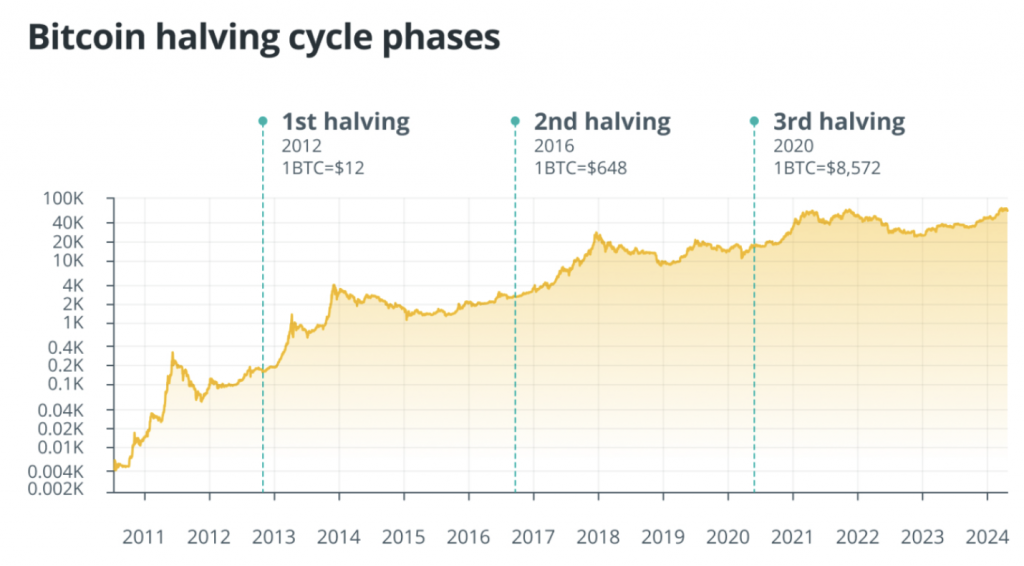Click the 10K y-axis label

[x=68, y=261]
